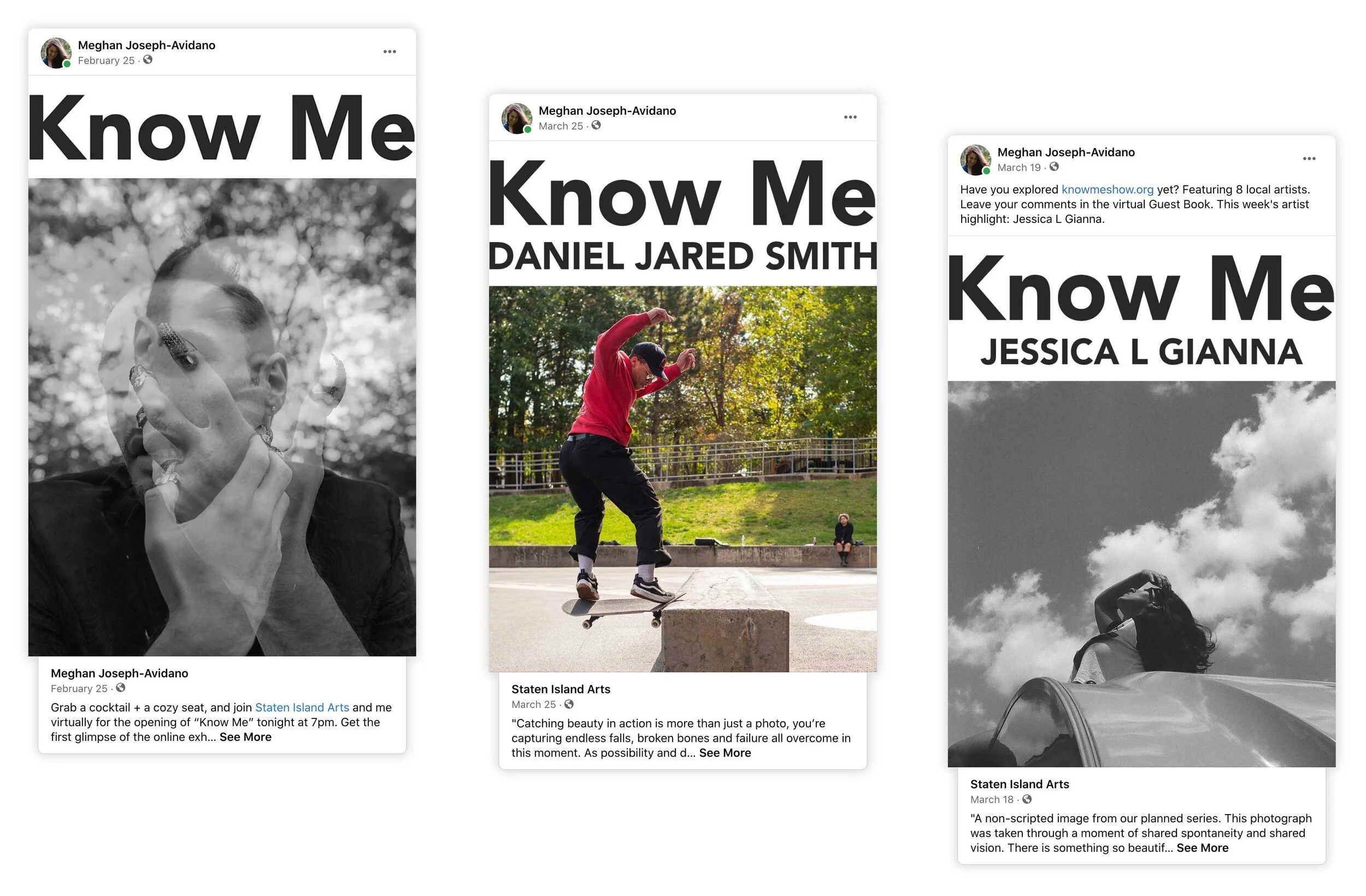Open the Jessica L Gianna cloud photo
Image resolution: width=1366 pixels, height=896 pixels.
pyautogui.click(x=1141, y=574)
